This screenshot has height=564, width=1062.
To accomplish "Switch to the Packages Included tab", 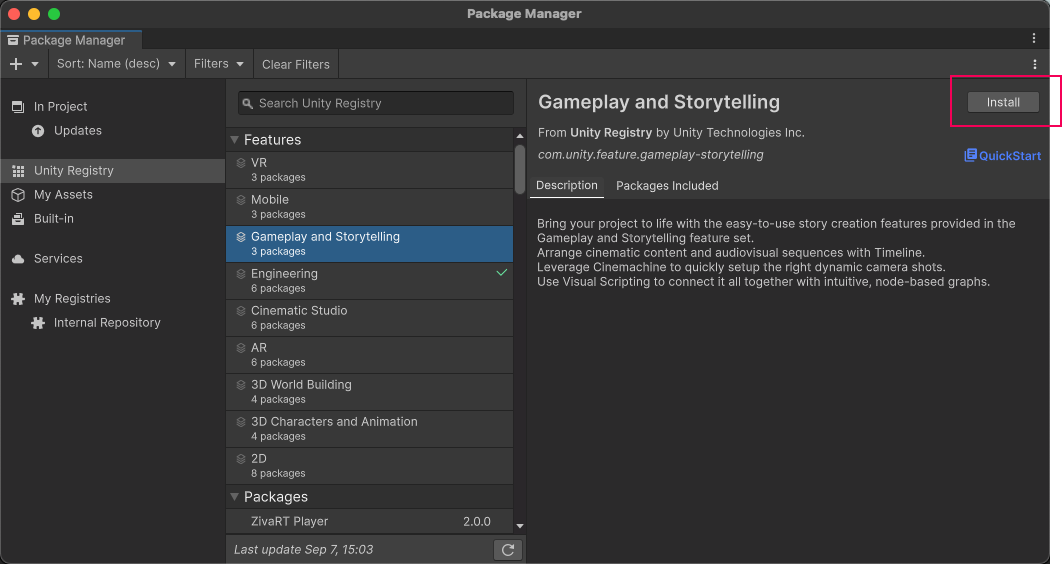I will point(667,186).
